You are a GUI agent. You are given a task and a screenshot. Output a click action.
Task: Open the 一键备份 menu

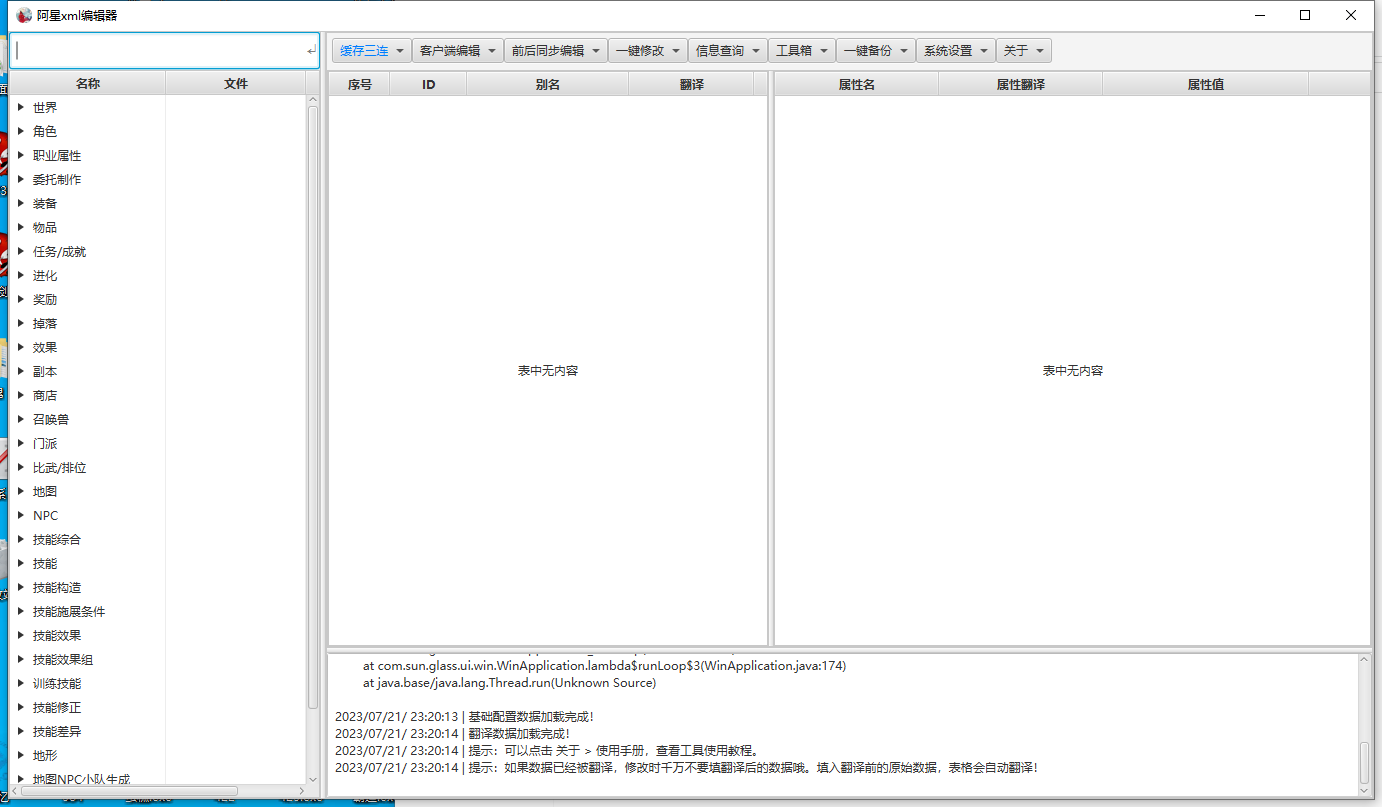tap(875, 51)
